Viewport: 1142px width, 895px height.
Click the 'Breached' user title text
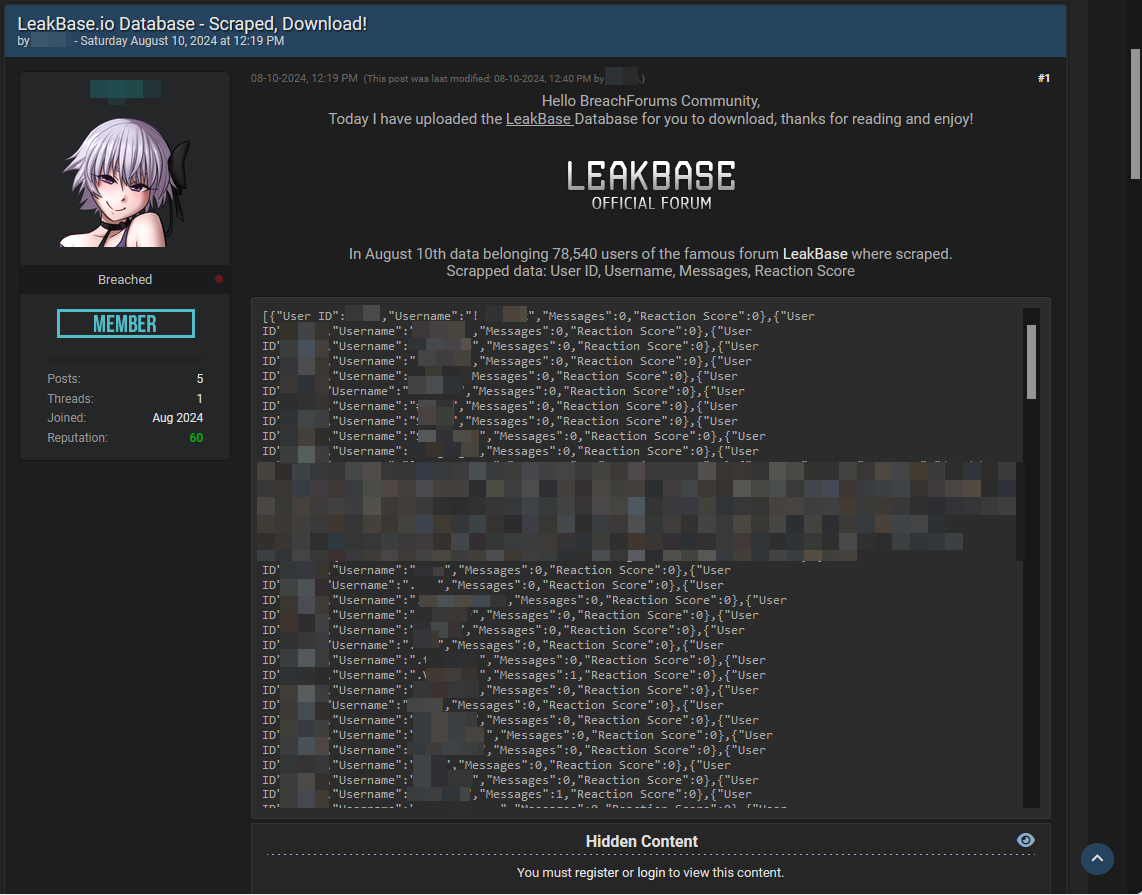point(125,280)
